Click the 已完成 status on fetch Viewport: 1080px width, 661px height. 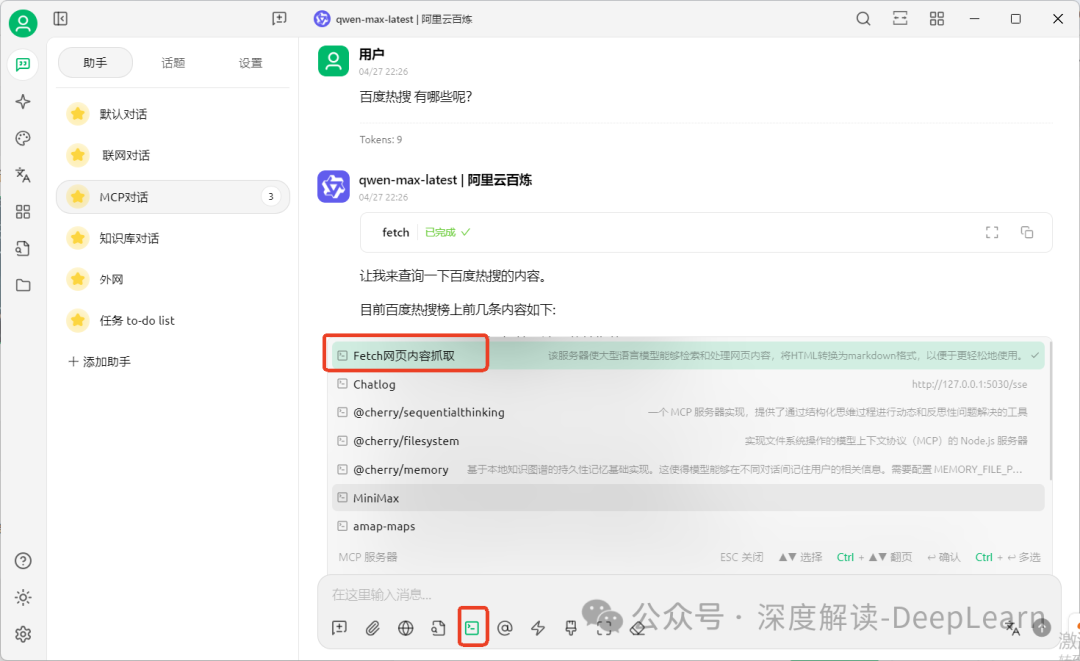click(x=447, y=232)
